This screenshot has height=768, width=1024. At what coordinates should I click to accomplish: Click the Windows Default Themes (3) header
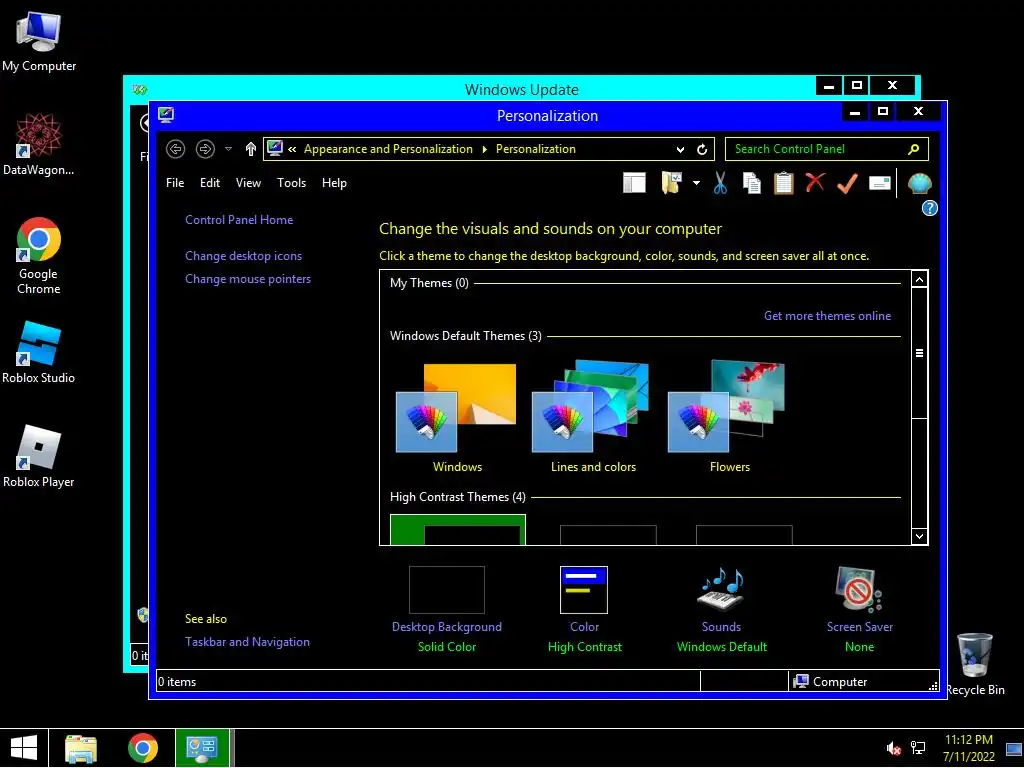(x=466, y=336)
